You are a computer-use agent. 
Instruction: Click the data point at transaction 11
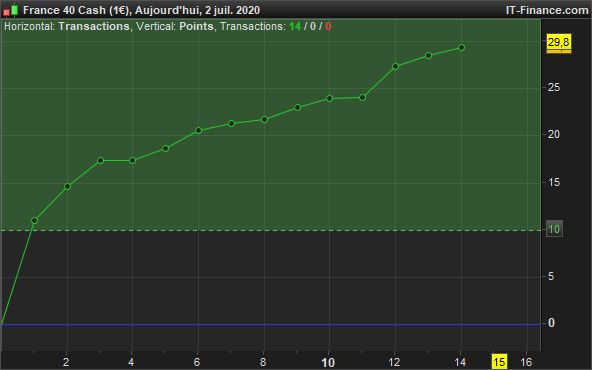coord(362,97)
